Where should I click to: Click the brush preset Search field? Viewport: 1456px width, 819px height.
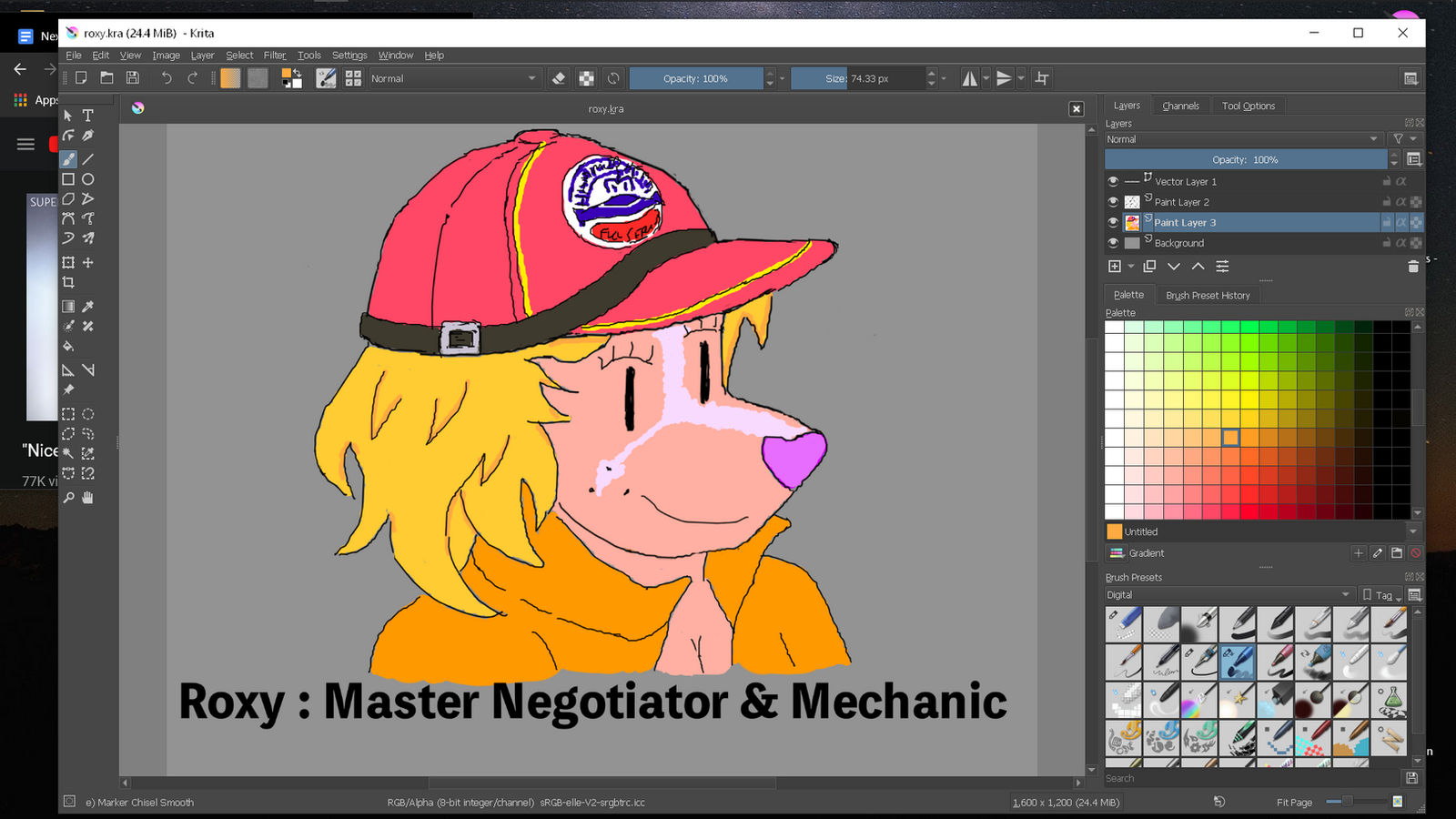point(1251,778)
